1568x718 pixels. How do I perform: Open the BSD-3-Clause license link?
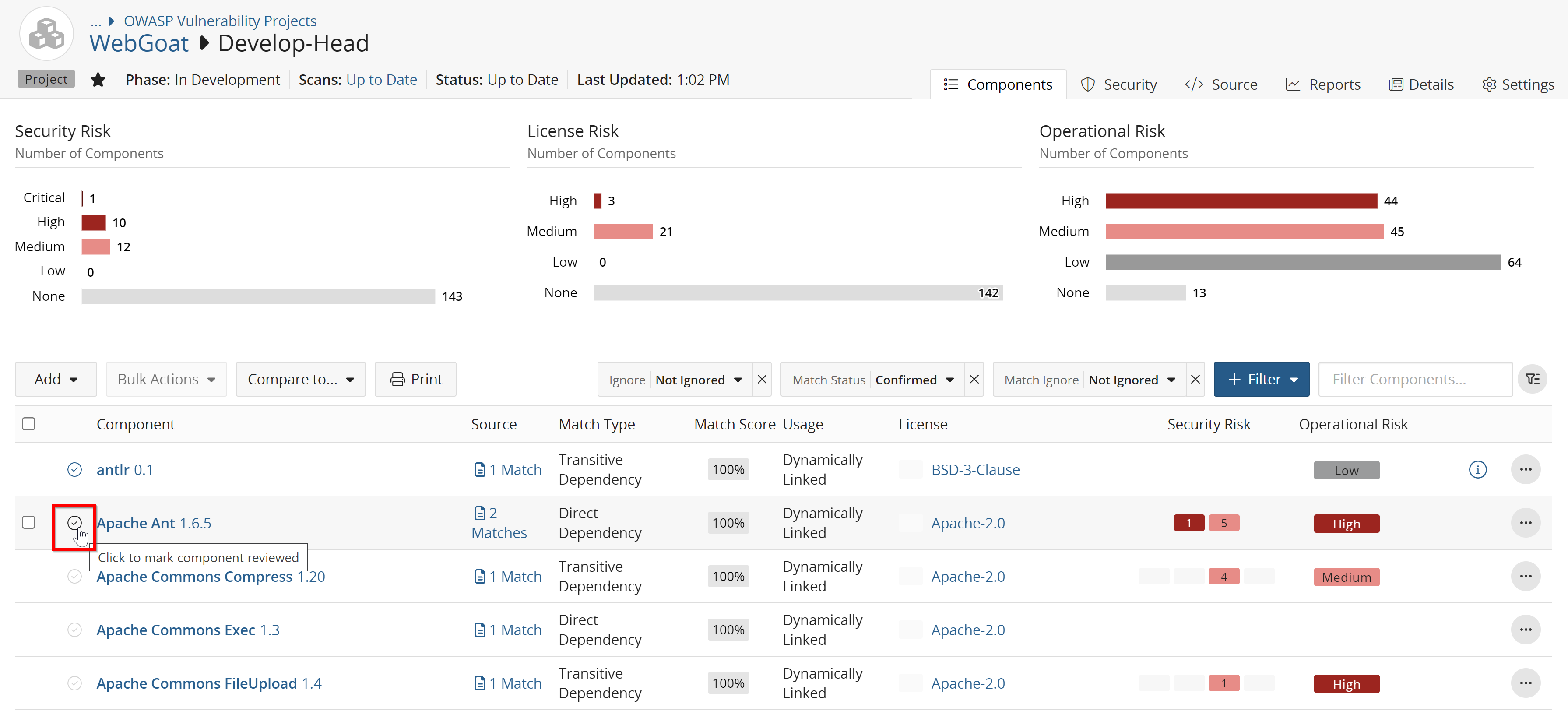pos(975,469)
